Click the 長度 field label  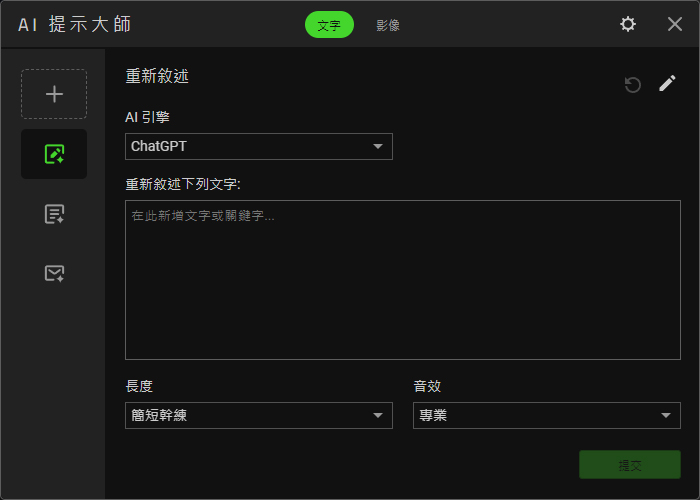[139, 385]
